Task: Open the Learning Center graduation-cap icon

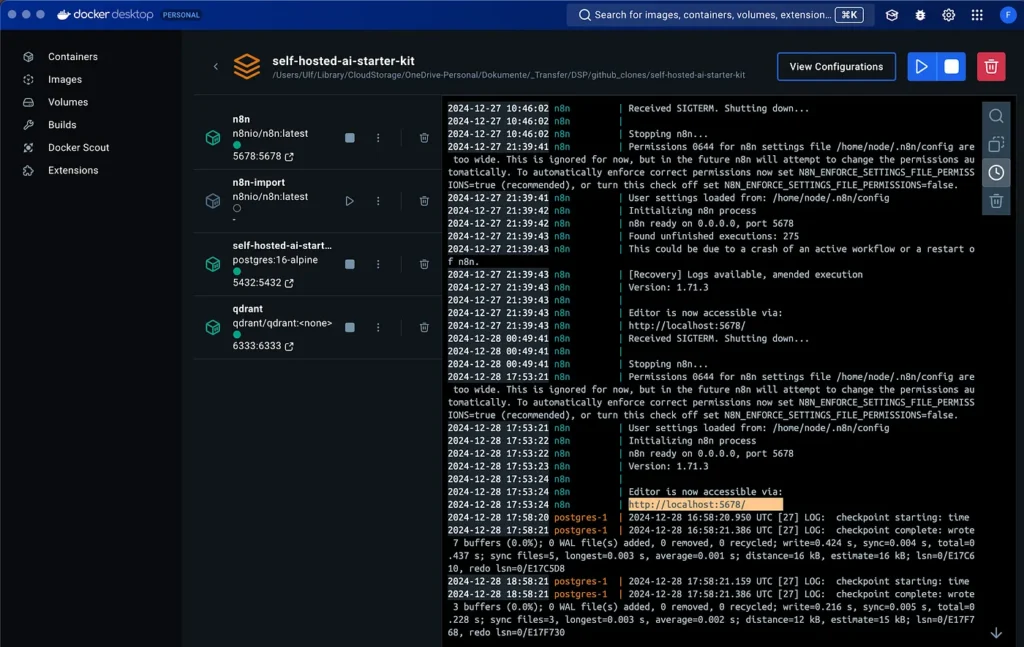Action: (x=891, y=15)
